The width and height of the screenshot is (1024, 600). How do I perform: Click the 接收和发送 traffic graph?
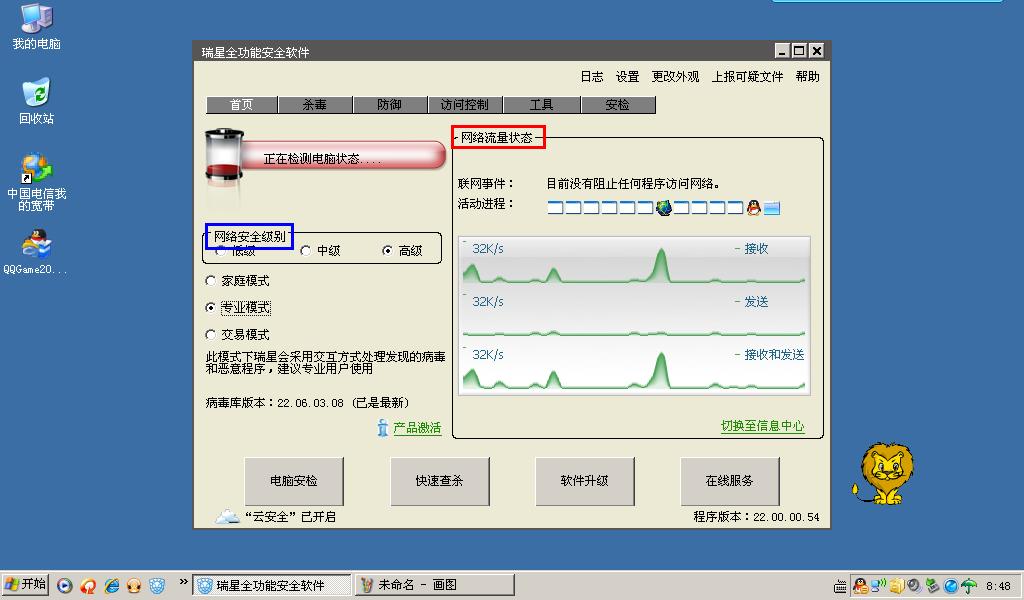[x=634, y=368]
